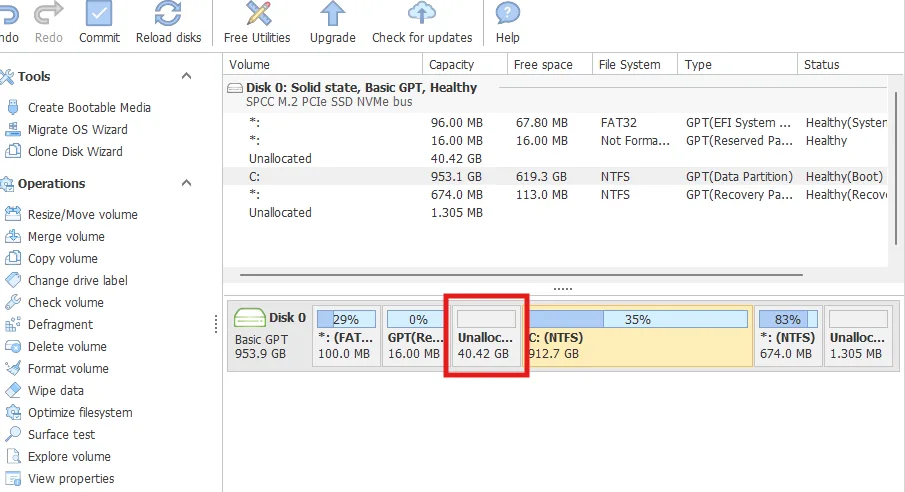Click the Surface test magnifier icon

pos(13,434)
